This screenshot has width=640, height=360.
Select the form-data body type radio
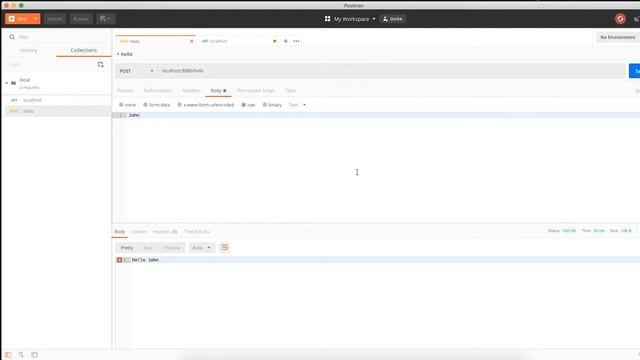(145, 105)
